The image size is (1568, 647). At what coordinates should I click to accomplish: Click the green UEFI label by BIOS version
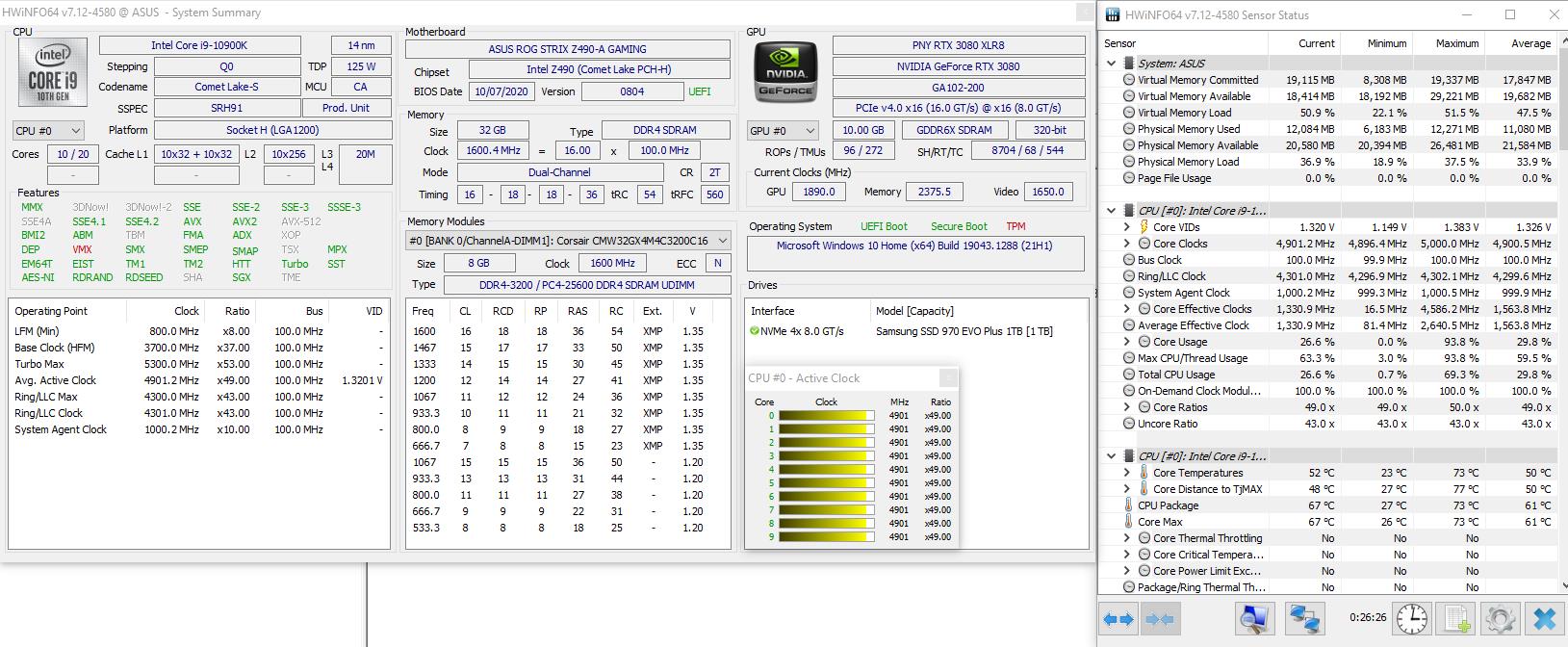pyautogui.click(x=700, y=91)
